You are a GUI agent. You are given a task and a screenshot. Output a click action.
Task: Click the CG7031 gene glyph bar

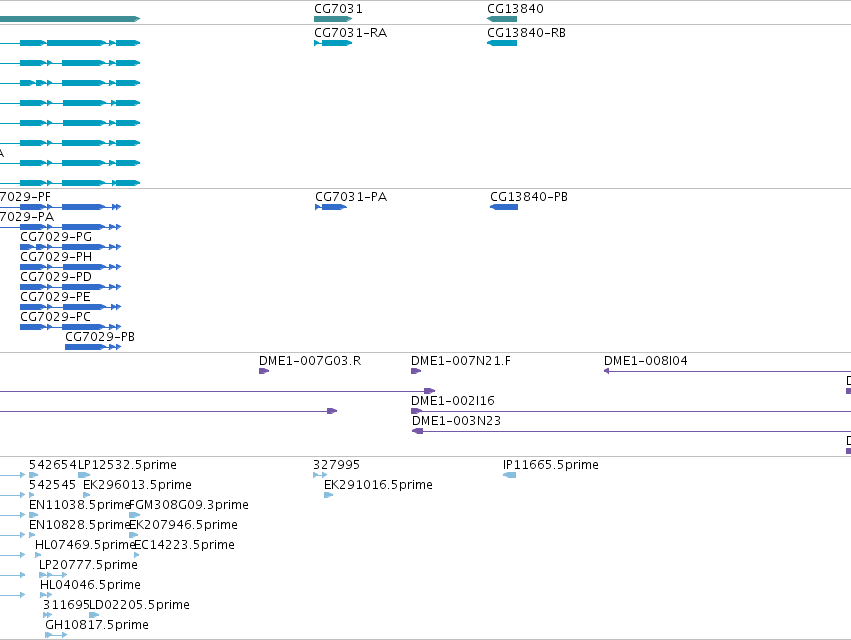pos(333,19)
